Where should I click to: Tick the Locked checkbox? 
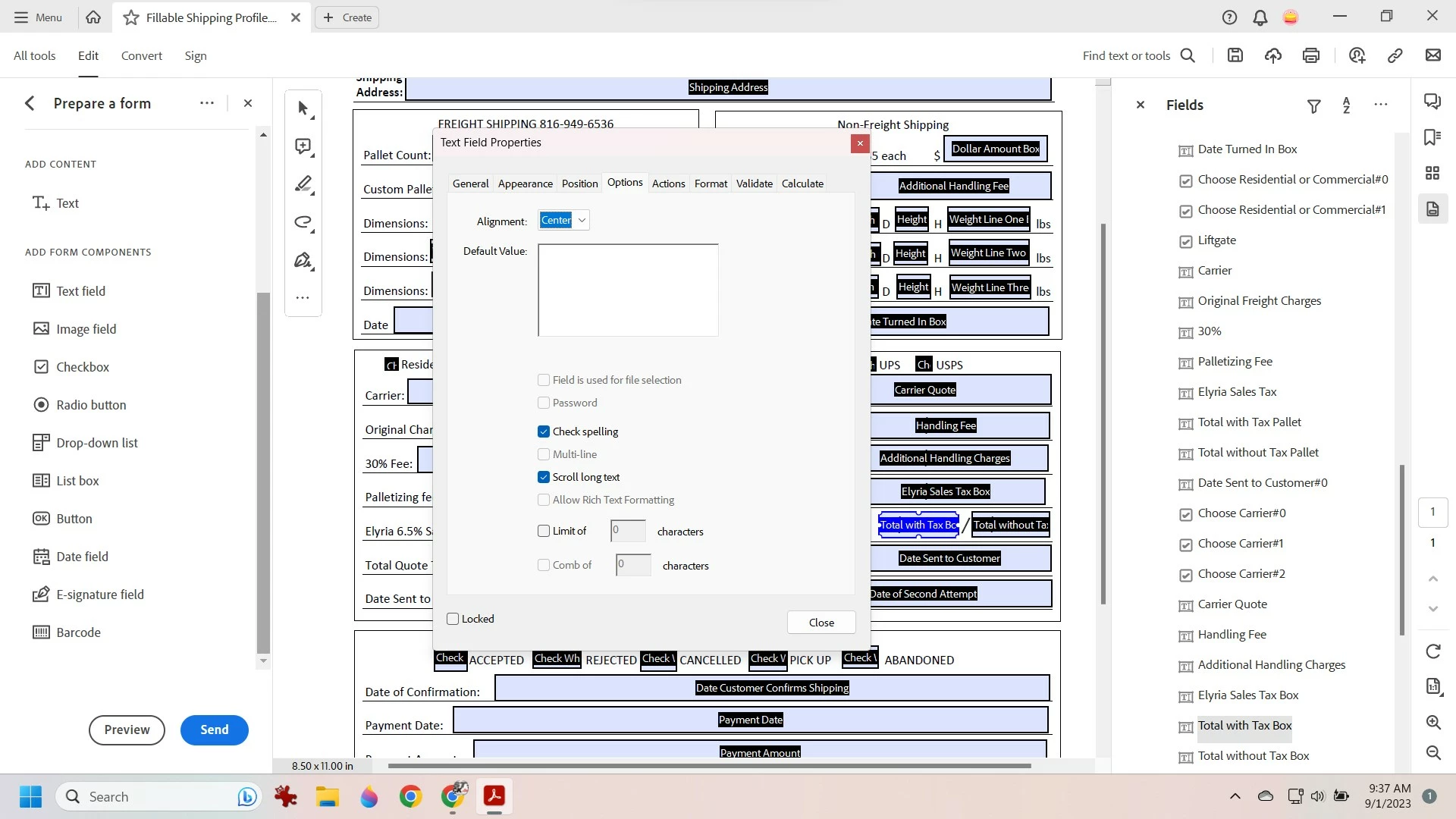453,619
